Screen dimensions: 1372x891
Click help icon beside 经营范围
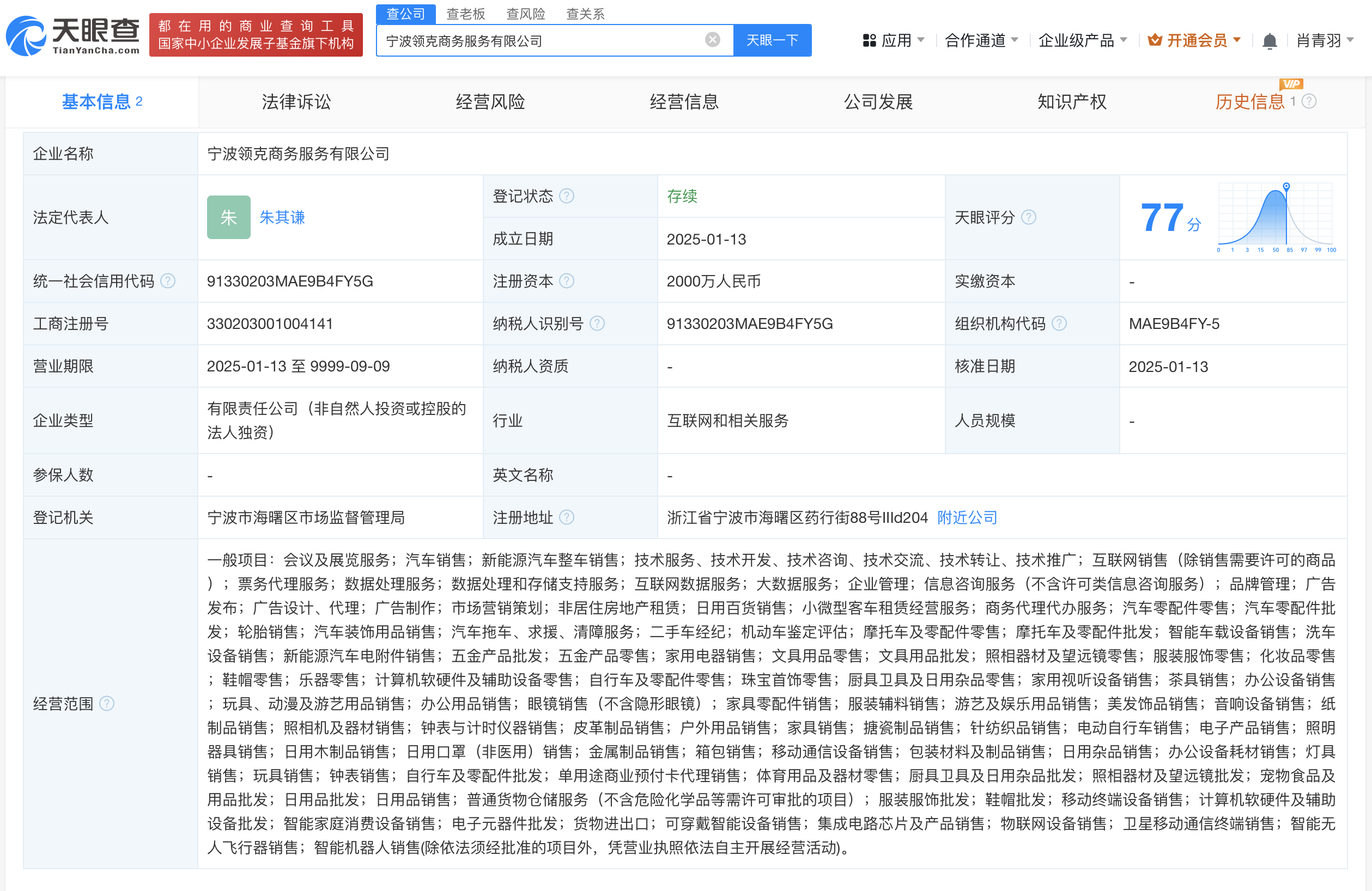click(x=107, y=703)
